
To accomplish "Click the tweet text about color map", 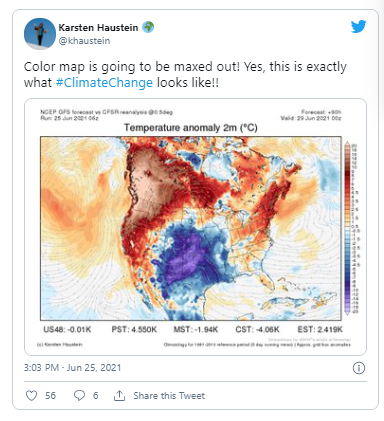I will click(x=185, y=75).
